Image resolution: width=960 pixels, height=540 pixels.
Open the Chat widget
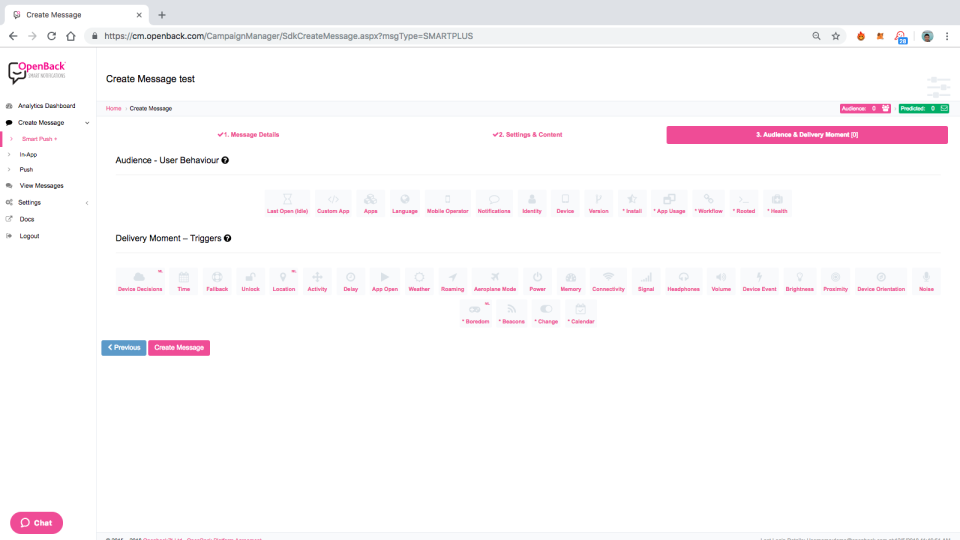tap(36, 523)
